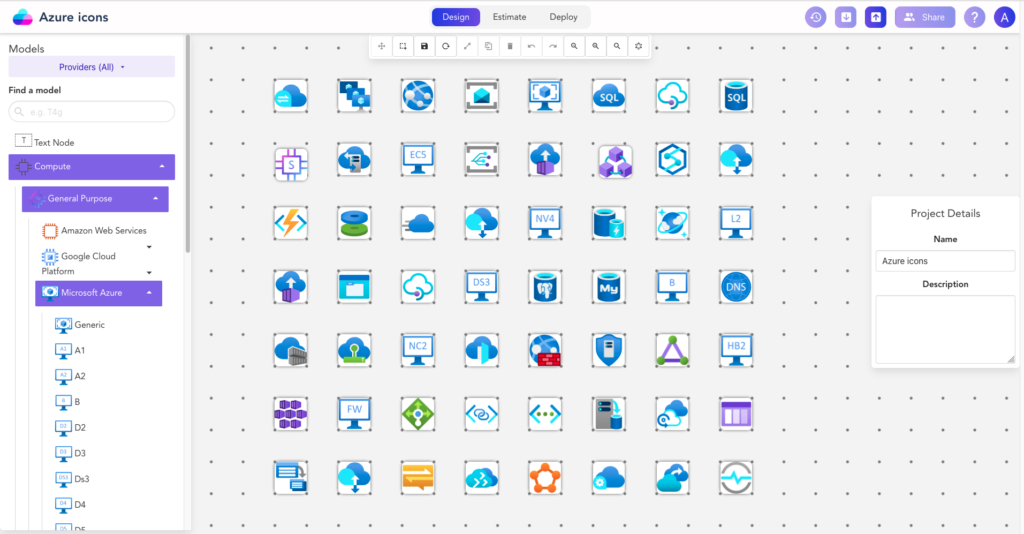Select the SQL cloud icon on canvas
Viewport: 1024px width, 534px height.
609,97
